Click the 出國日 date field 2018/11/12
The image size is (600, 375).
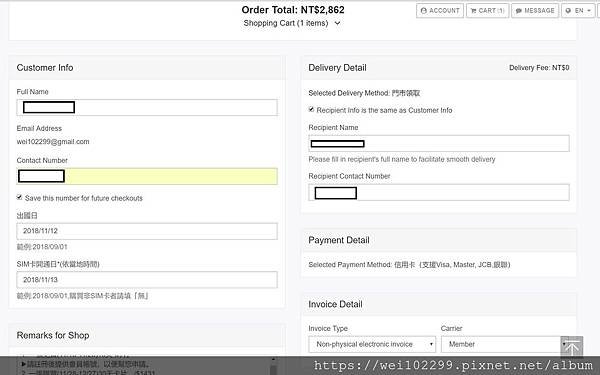pos(147,231)
